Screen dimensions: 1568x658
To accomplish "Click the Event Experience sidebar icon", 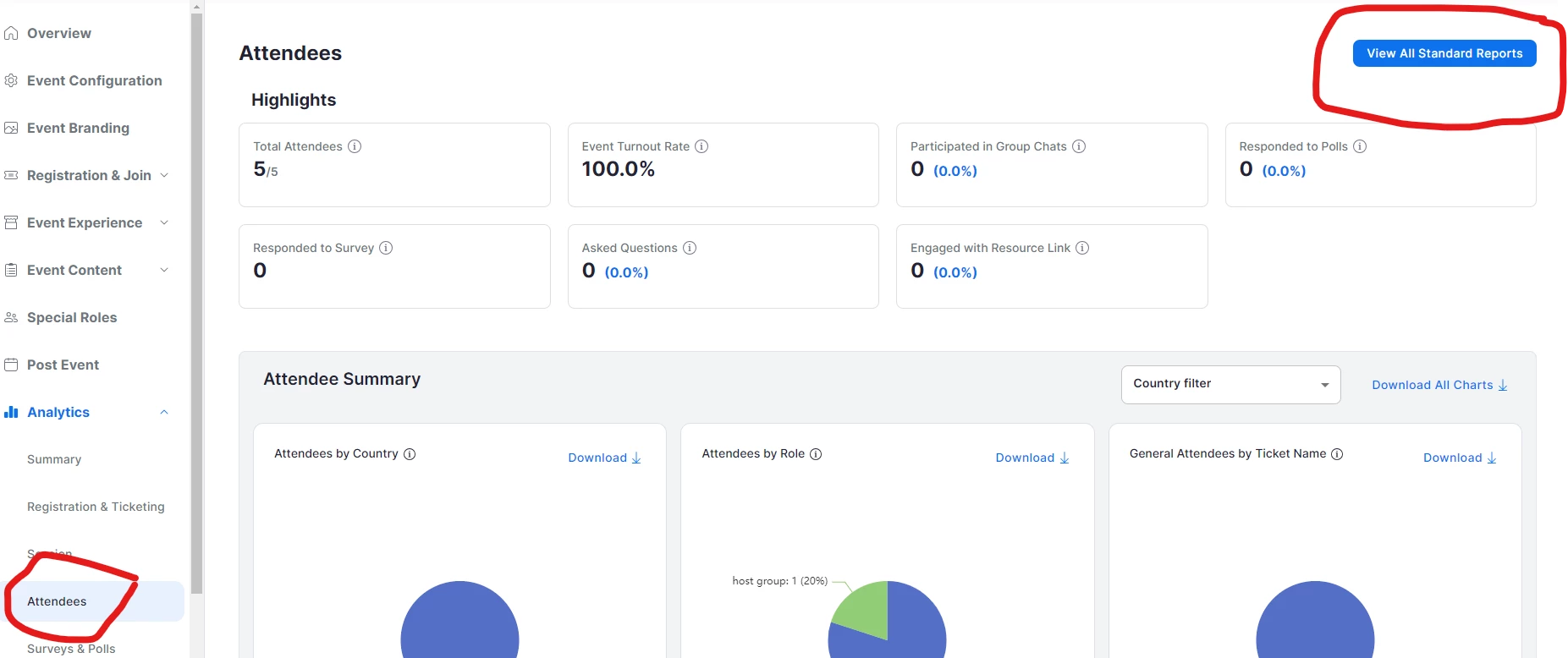I will pyautogui.click(x=11, y=222).
